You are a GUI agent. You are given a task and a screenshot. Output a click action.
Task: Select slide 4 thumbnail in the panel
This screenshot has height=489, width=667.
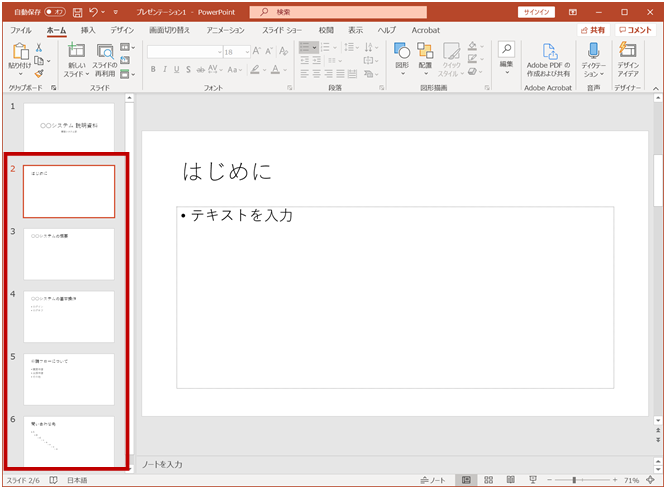(69, 316)
